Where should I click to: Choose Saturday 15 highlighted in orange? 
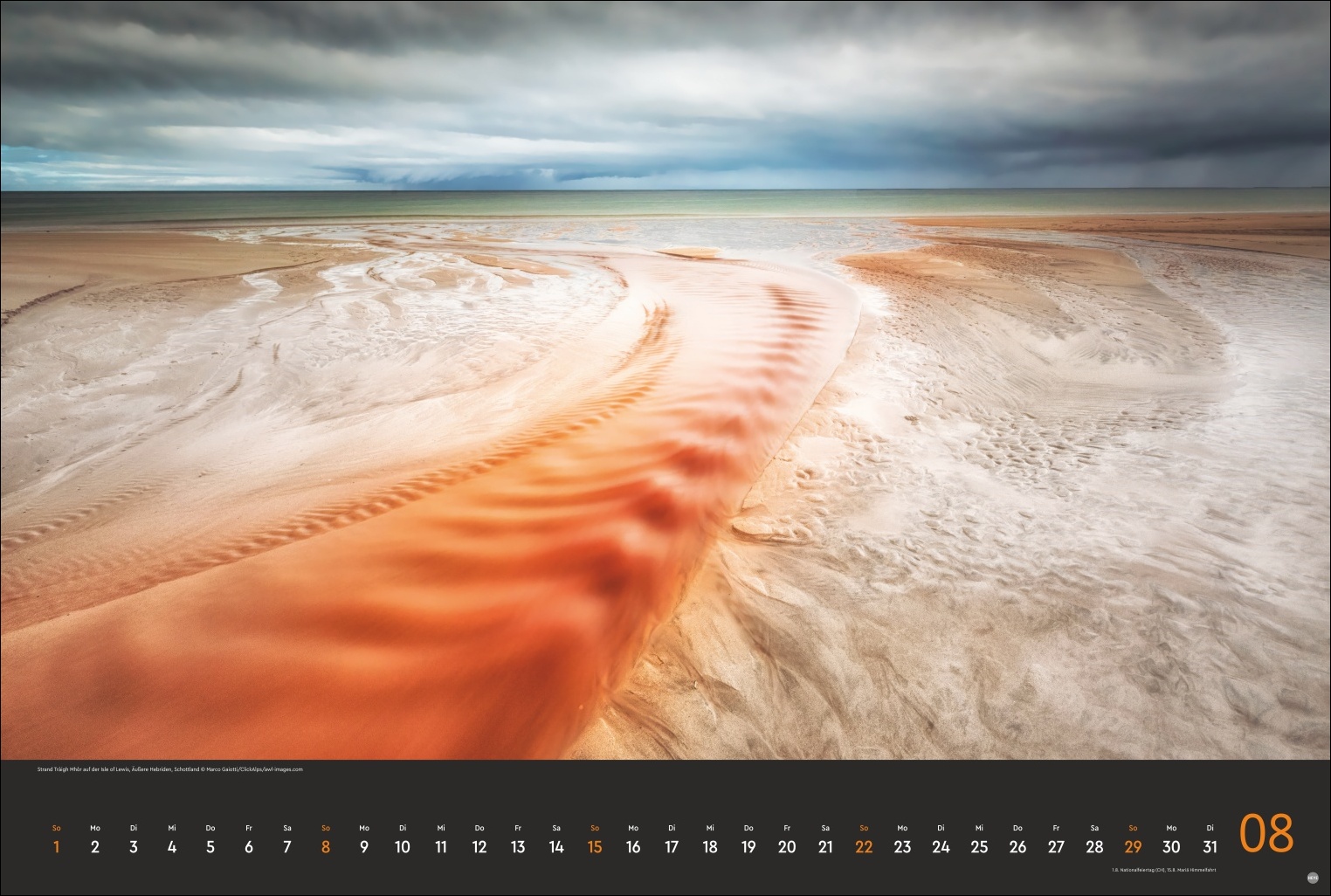pos(595,846)
